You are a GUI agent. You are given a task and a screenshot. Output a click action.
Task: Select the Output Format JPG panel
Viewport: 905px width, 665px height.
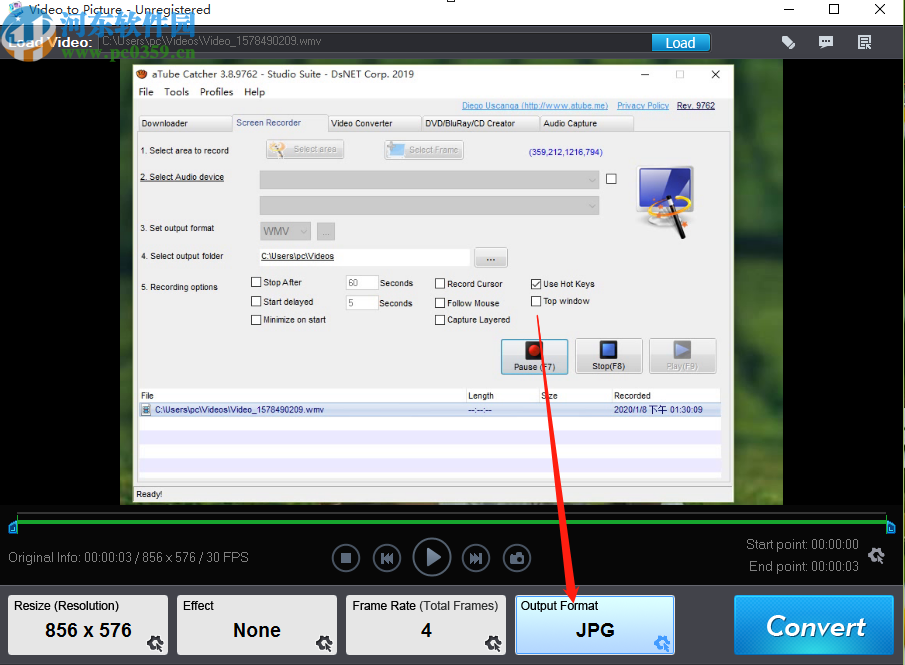tap(594, 625)
